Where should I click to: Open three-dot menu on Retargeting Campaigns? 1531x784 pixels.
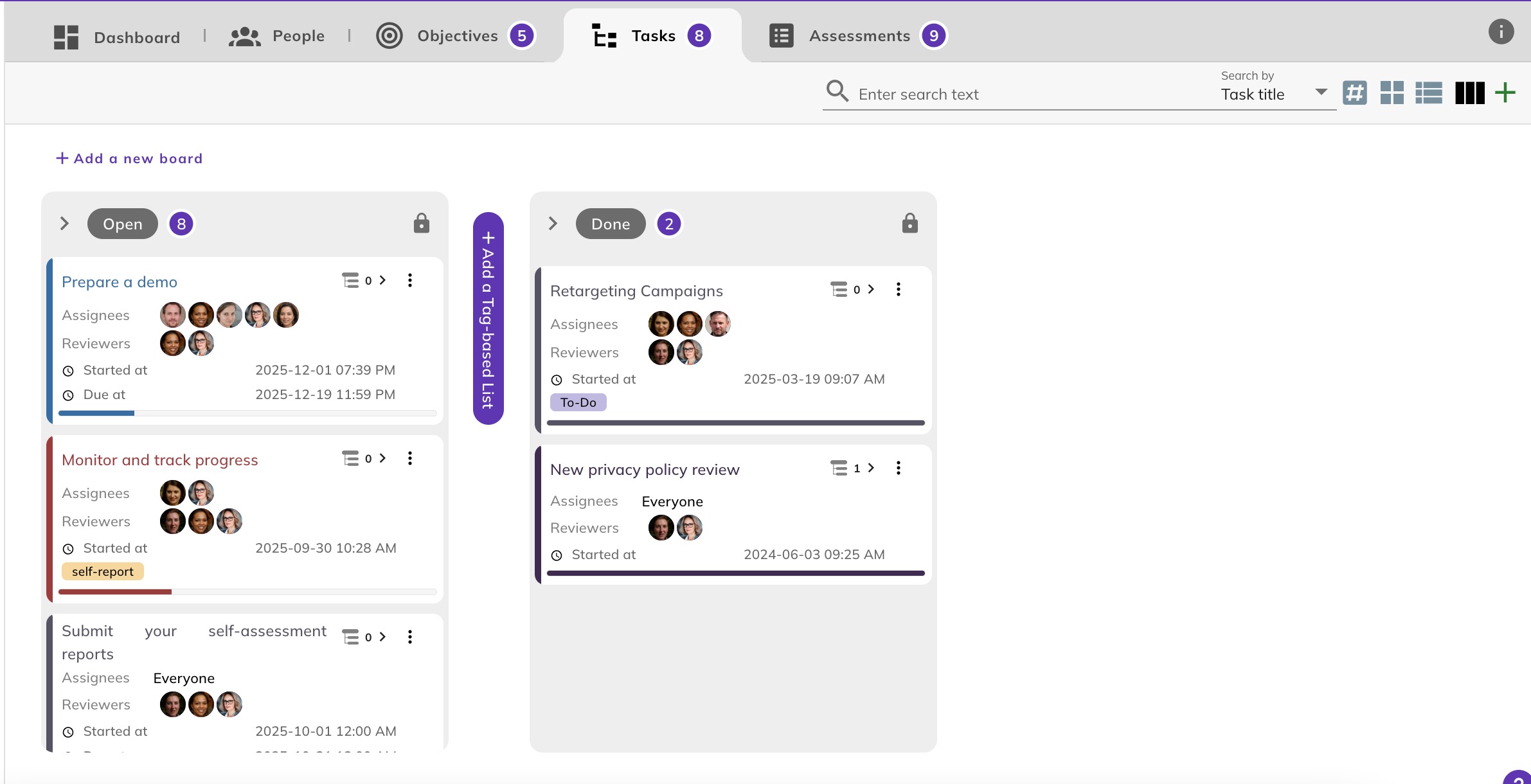coord(899,290)
